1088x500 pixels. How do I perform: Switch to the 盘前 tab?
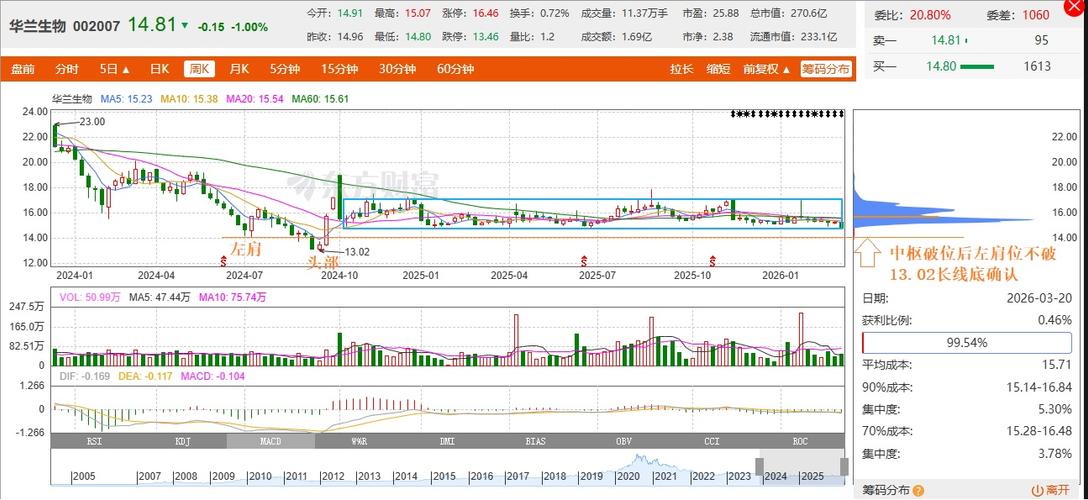point(22,69)
